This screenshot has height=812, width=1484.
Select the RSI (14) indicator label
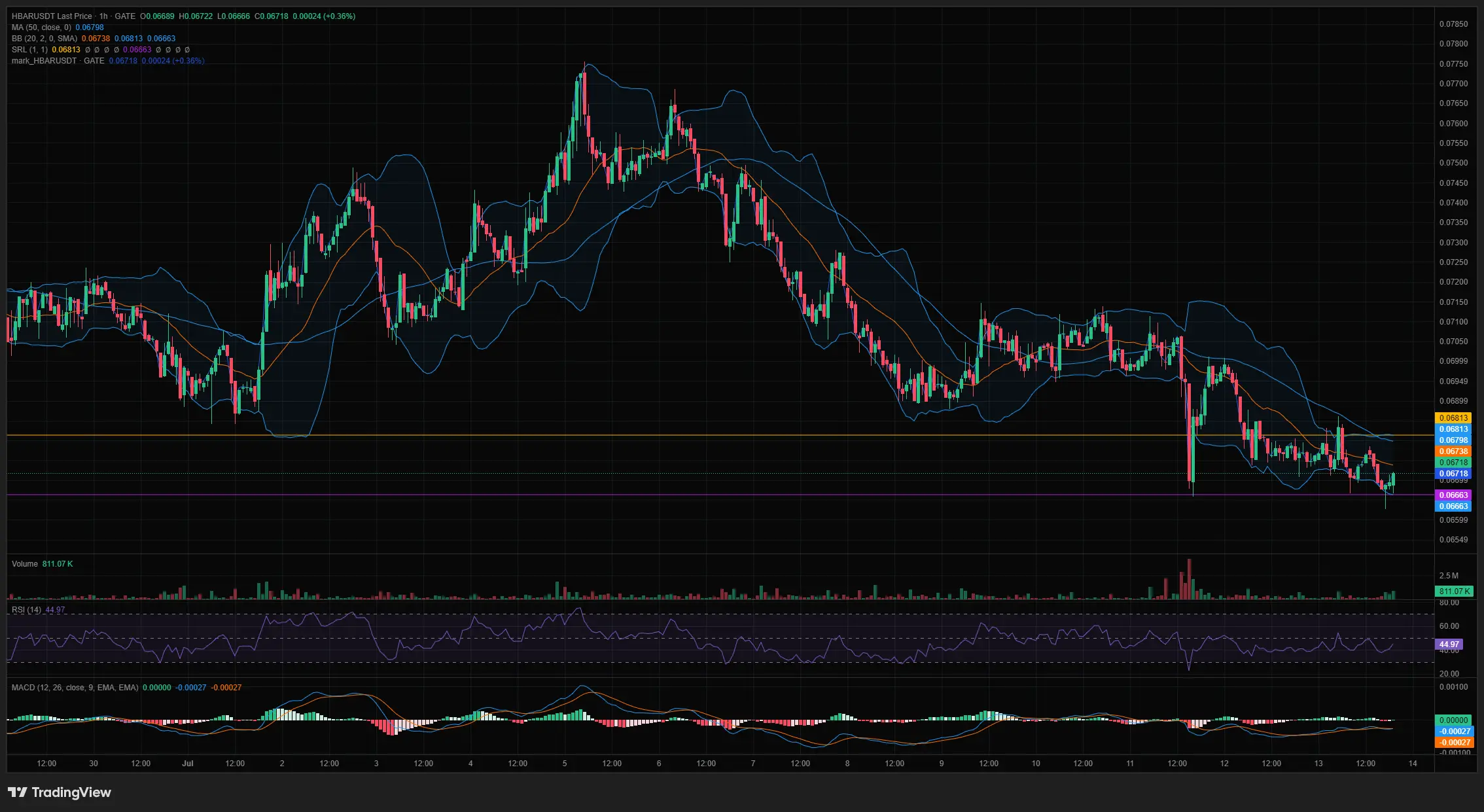(26, 609)
